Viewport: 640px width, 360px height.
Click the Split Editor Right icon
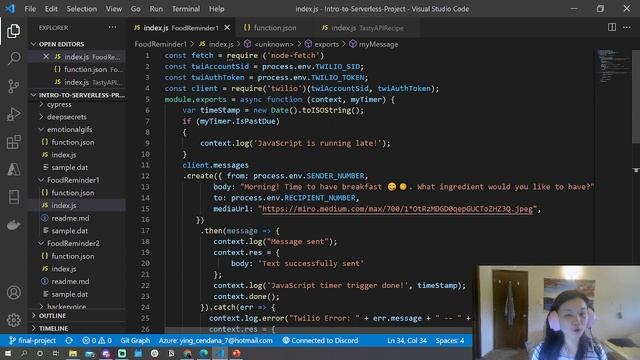pos(611,27)
